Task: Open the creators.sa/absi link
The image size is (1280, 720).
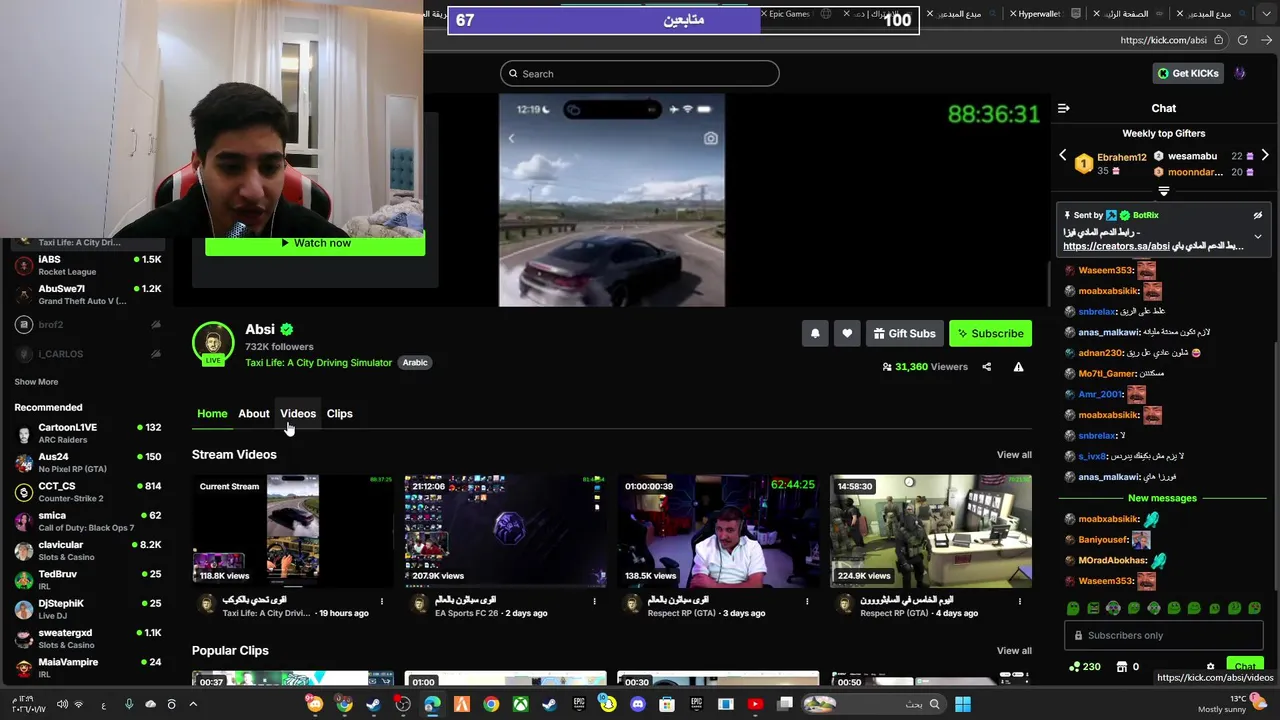Action: pos(1116,246)
